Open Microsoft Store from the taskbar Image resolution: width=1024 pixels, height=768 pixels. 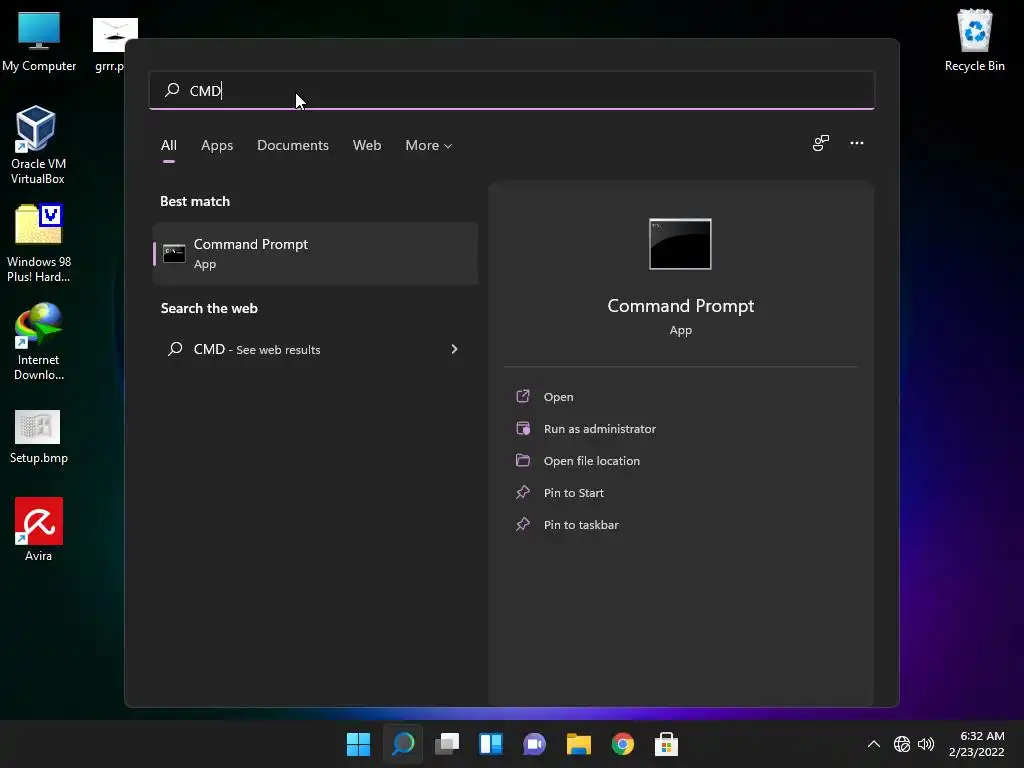point(667,744)
